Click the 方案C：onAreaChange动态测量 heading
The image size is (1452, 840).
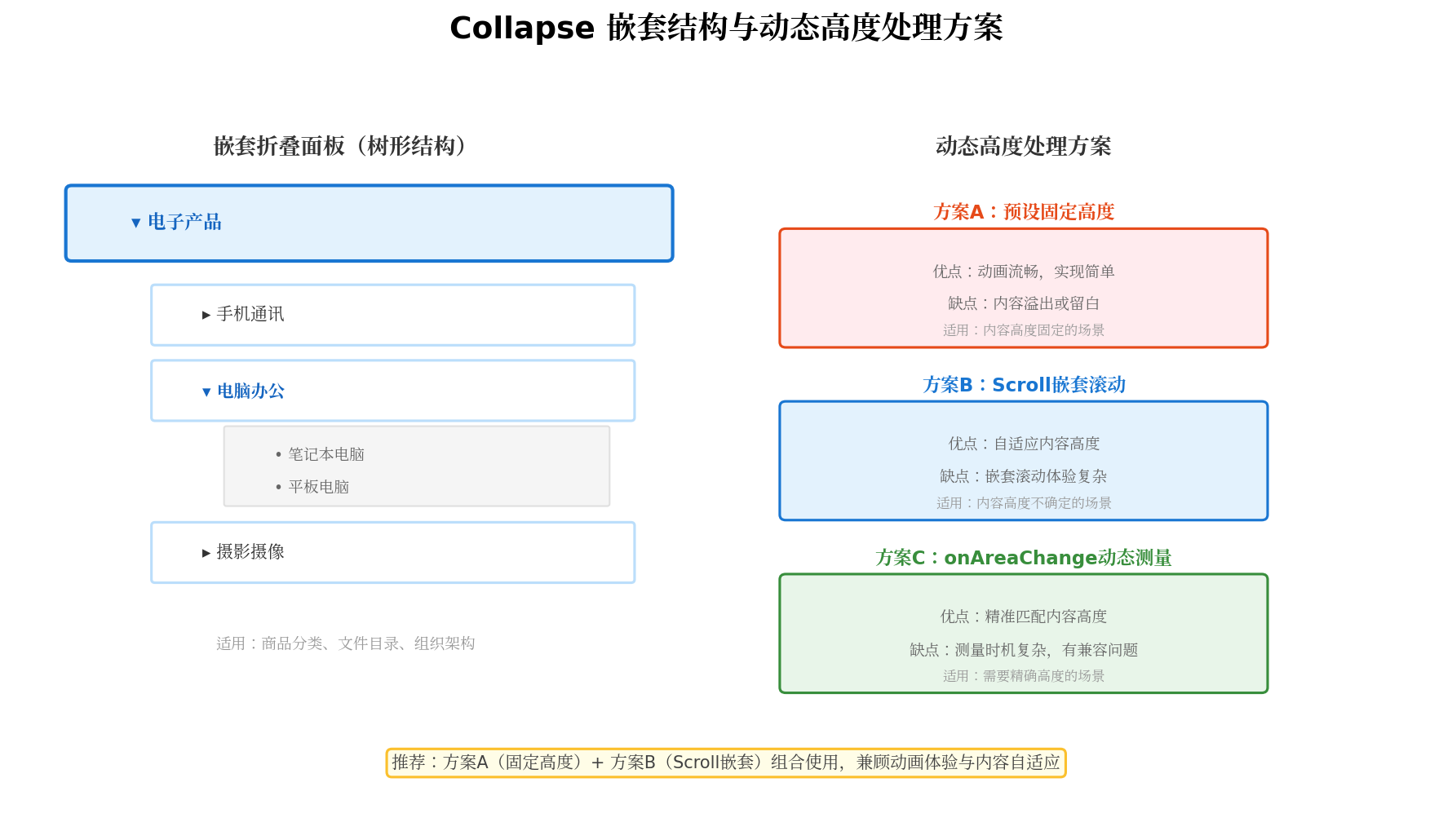pyautogui.click(x=1024, y=558)
